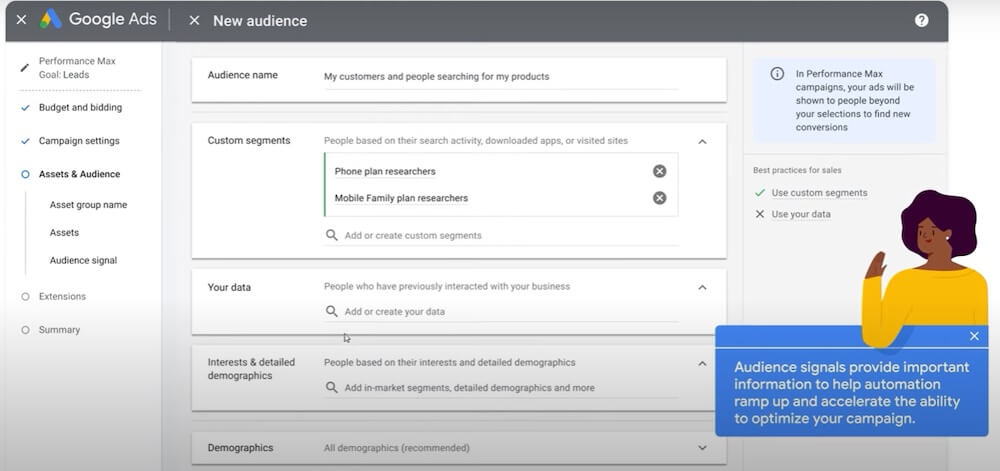This screenshot has height=471, width=1000.
Task: Close Google Ads with the header X
Action: [21, 20]
